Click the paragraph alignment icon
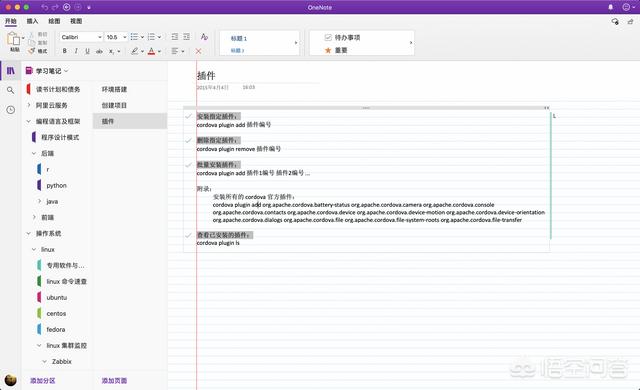 point(175,51)
